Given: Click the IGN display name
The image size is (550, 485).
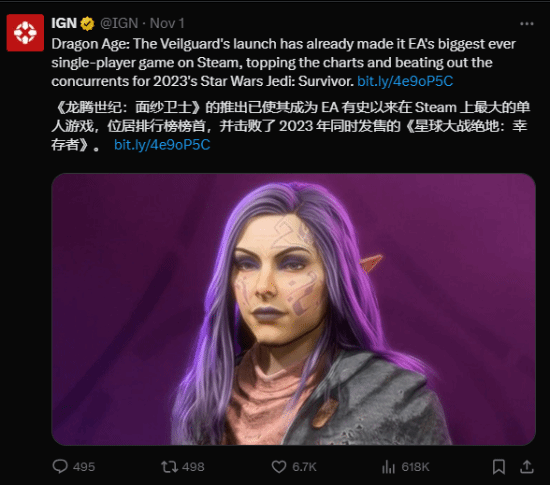Looking at the screenshot, I should tap(64, 23).
